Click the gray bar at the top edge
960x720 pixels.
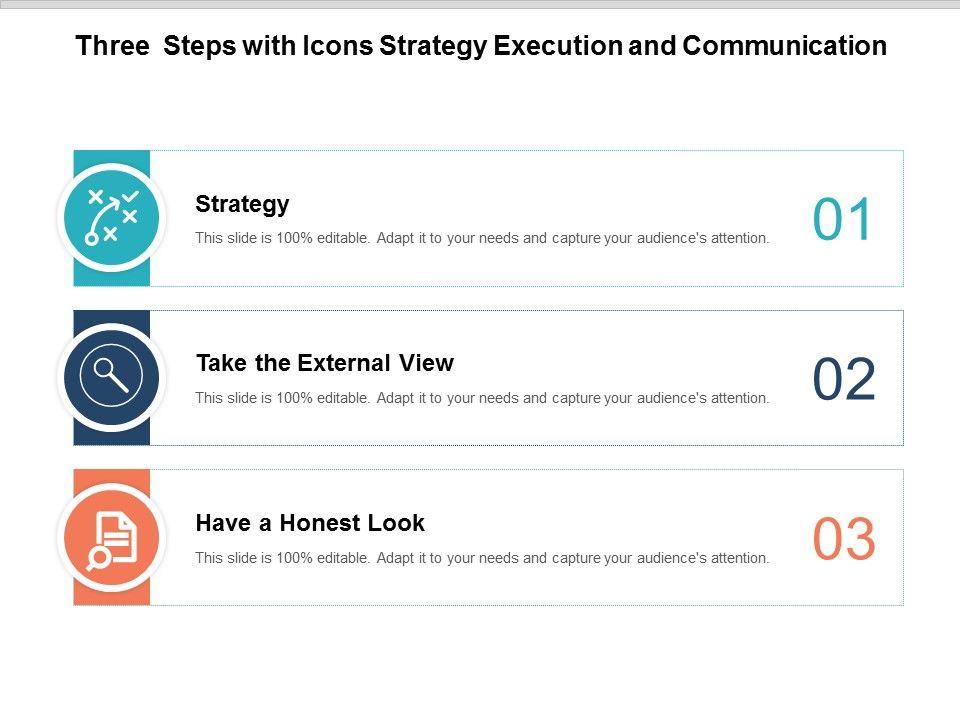[480, 4]
